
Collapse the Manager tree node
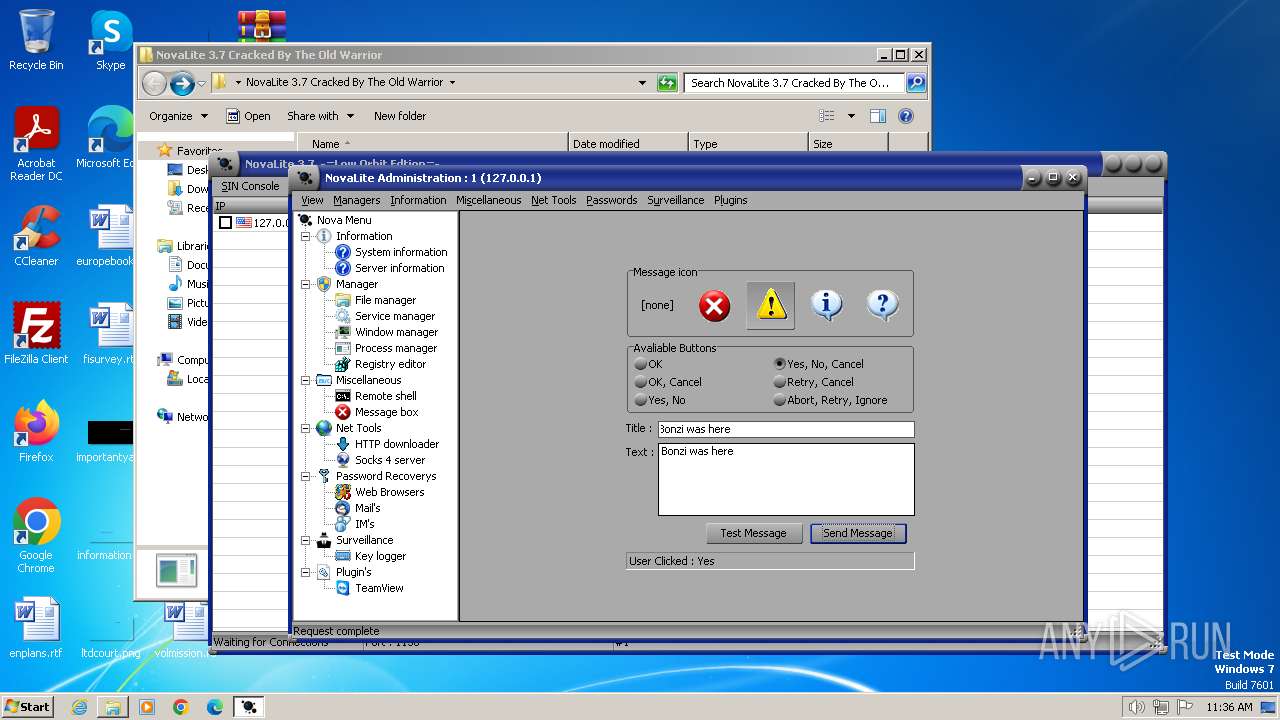(x=306, y=284)
